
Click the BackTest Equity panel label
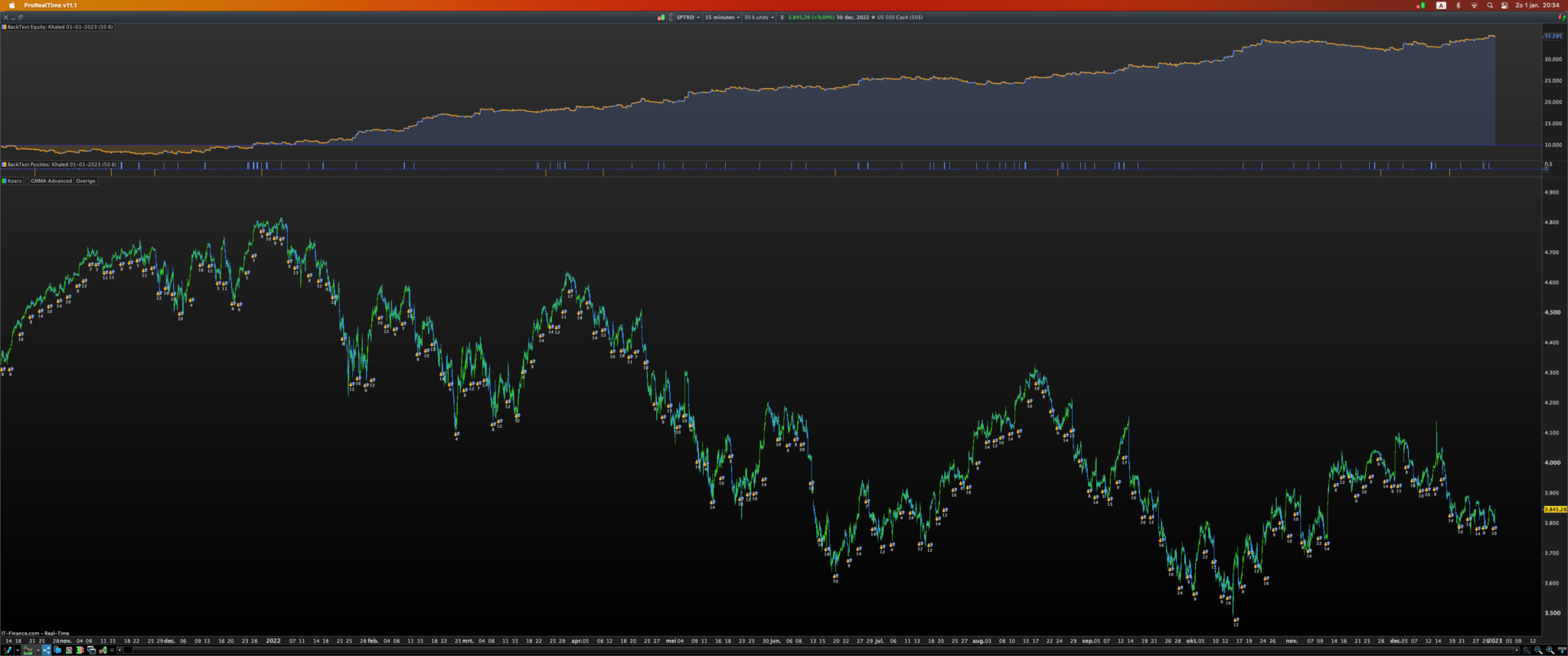pos(60,27)
